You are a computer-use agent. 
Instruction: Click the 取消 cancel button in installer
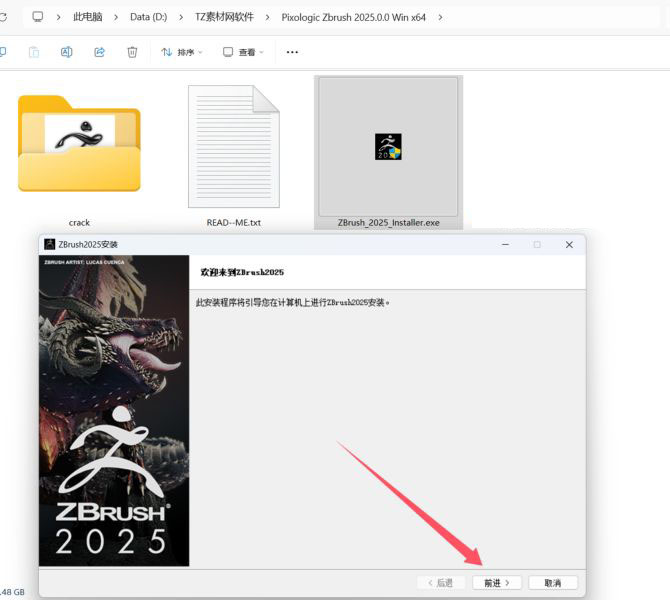553,583
